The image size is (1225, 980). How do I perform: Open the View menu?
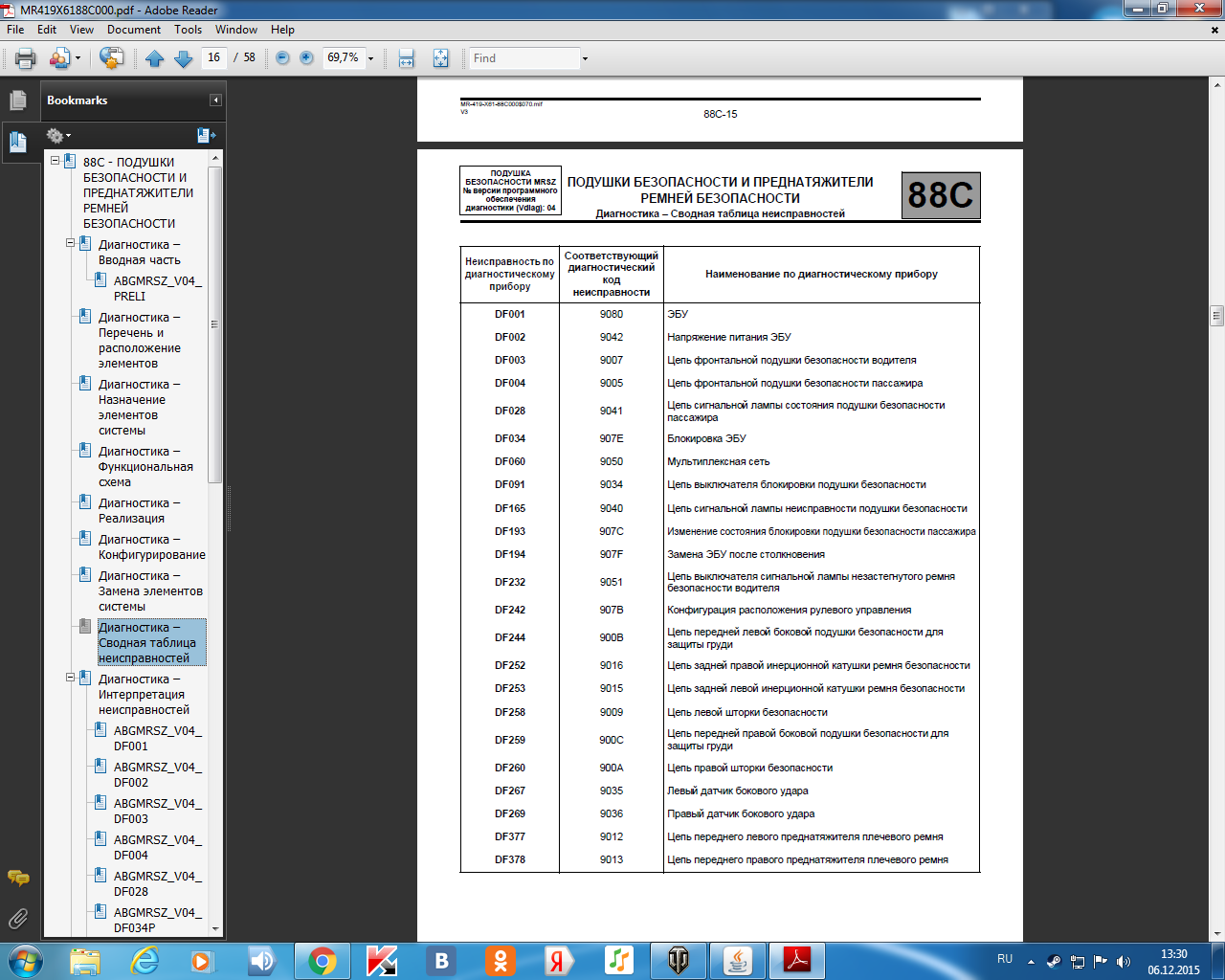(81, 30)
